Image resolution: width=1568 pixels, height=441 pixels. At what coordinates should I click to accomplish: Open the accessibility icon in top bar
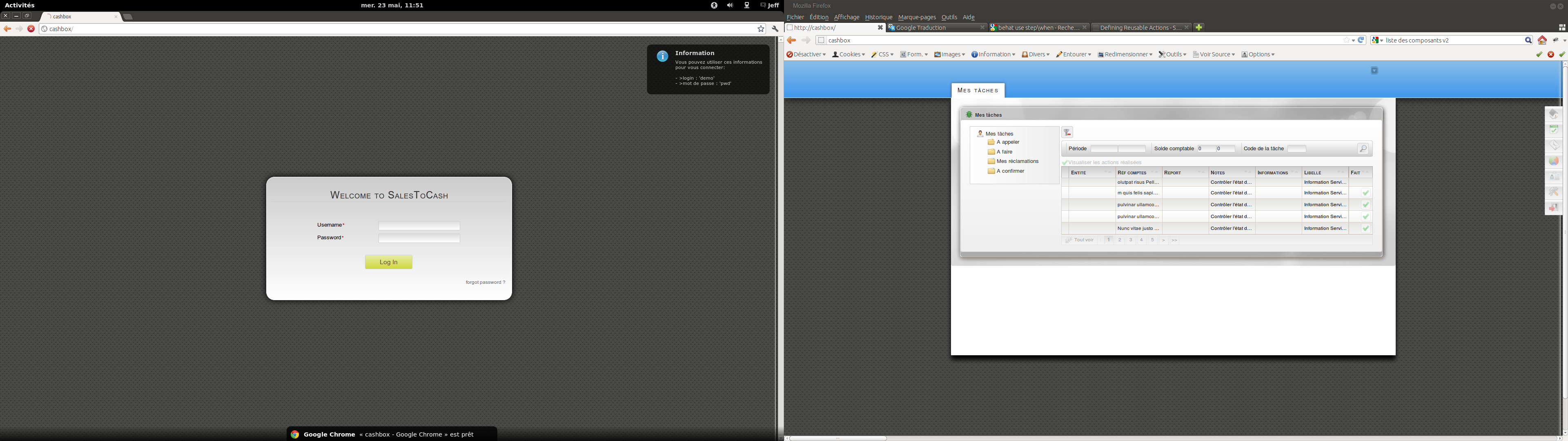click(x=714, y=5)
